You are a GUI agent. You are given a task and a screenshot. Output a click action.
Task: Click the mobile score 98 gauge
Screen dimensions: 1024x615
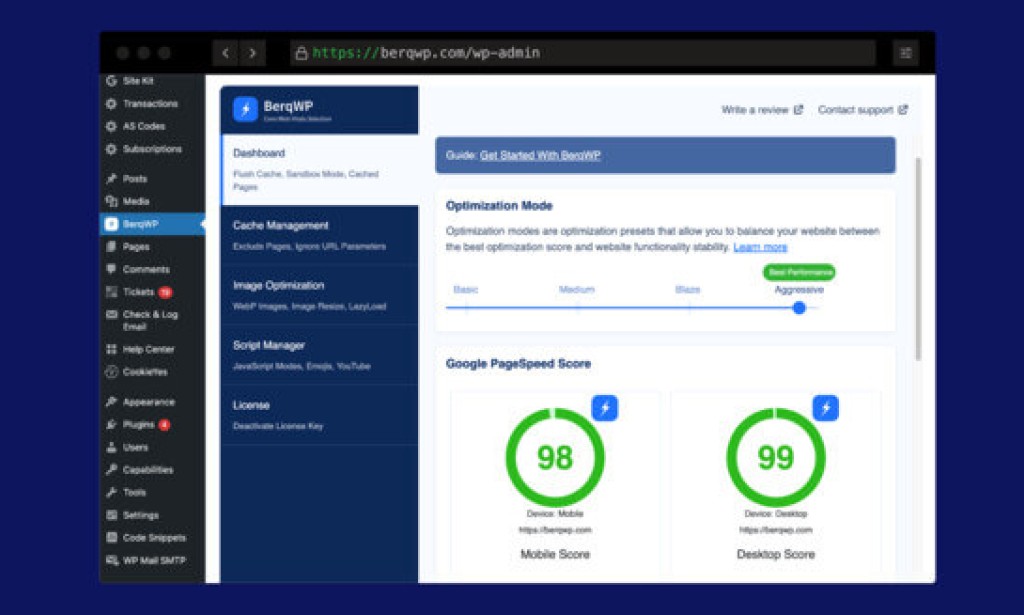(x=555, y=457)
